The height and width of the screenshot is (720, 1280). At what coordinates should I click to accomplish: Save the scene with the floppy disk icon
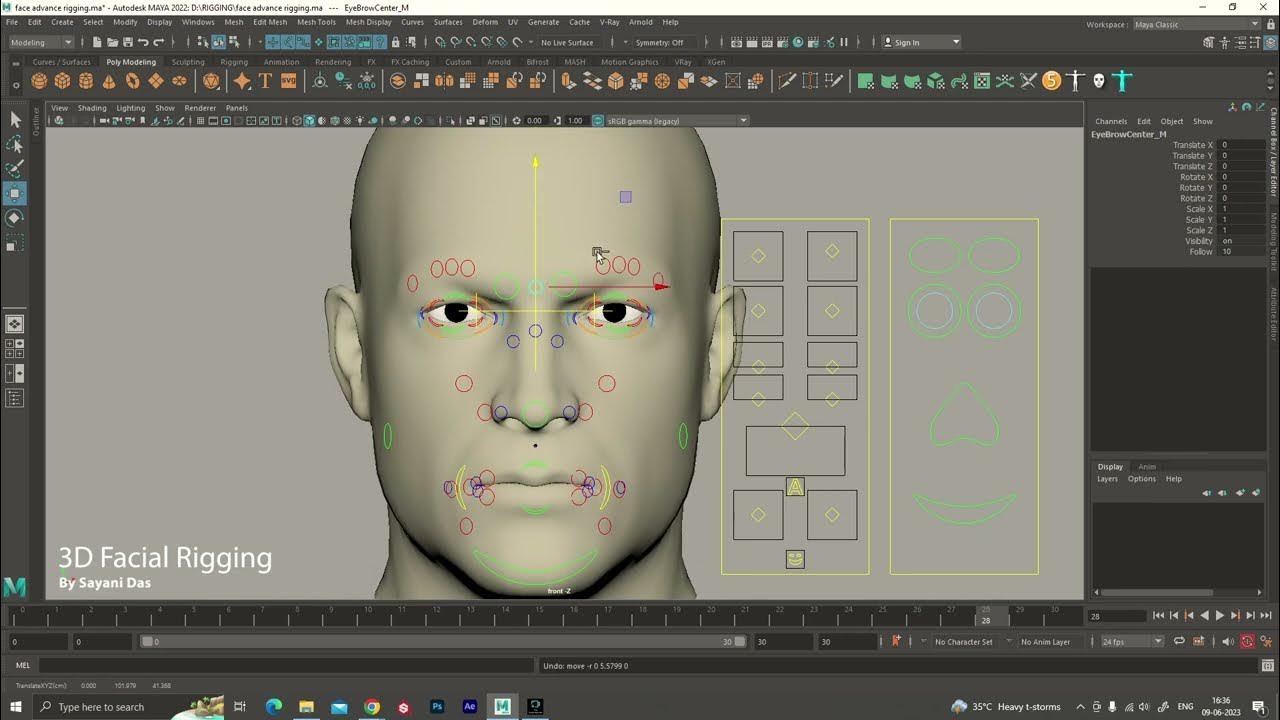(127, 42)
